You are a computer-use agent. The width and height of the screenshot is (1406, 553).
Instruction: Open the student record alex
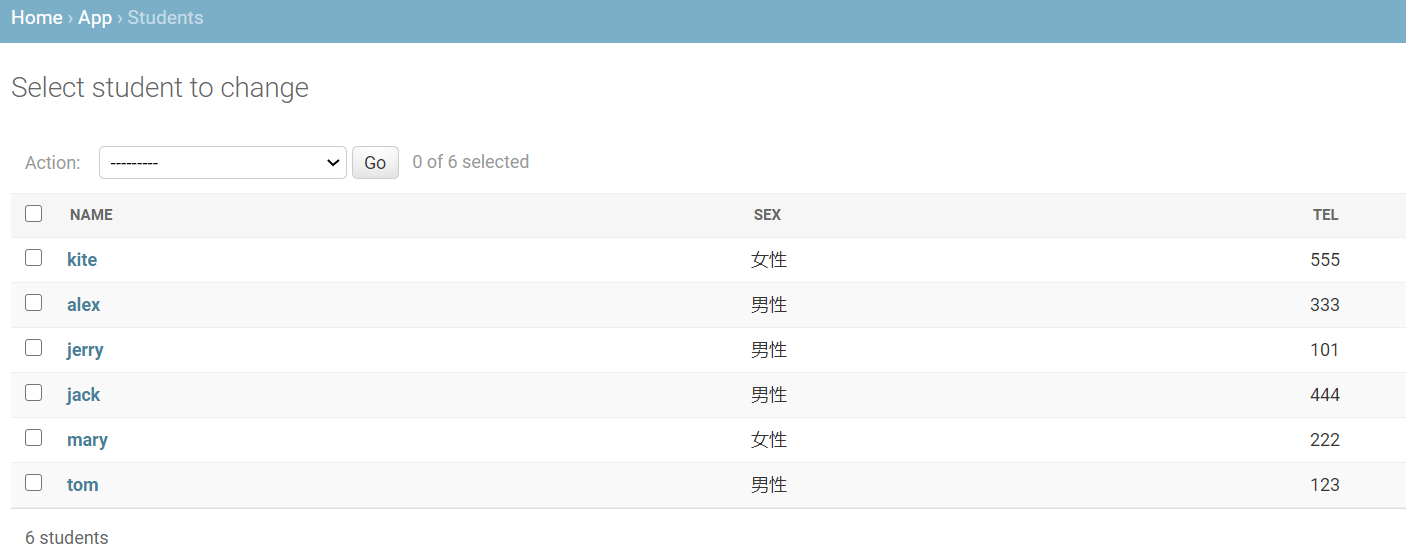coord(84,305)
